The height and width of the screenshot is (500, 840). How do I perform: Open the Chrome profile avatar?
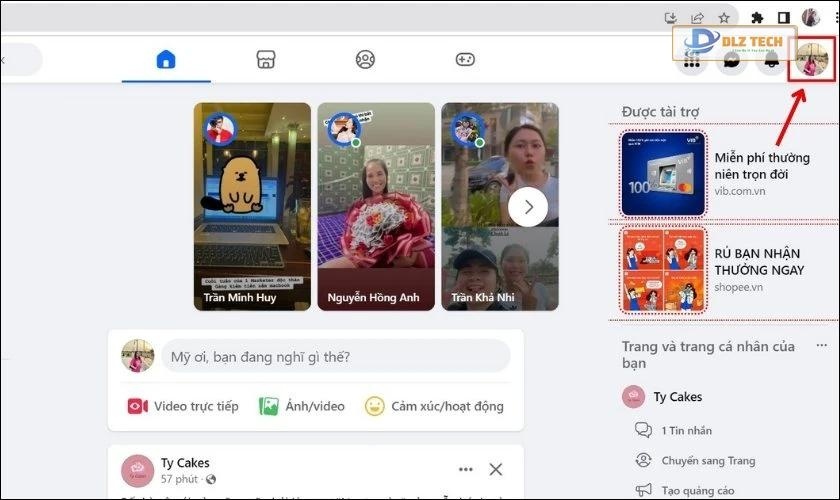(x=811, y=18)
